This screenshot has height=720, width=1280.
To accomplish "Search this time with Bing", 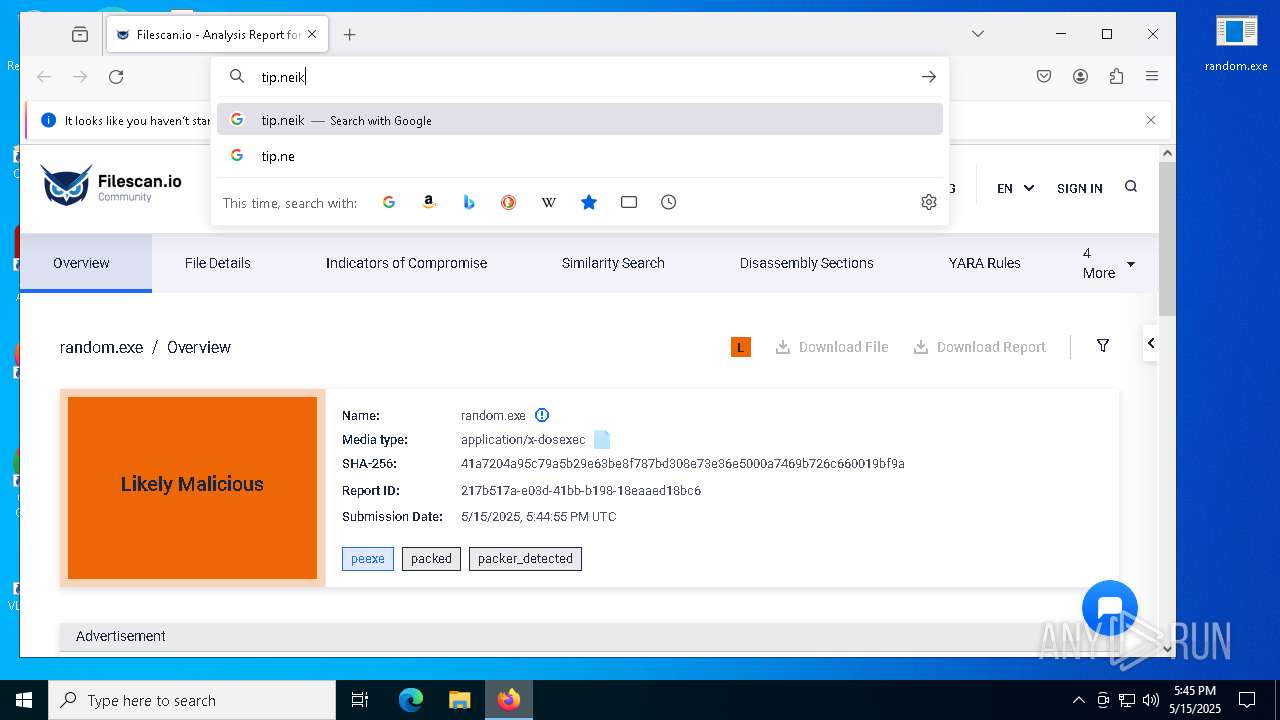I will [x=469, y=202].
